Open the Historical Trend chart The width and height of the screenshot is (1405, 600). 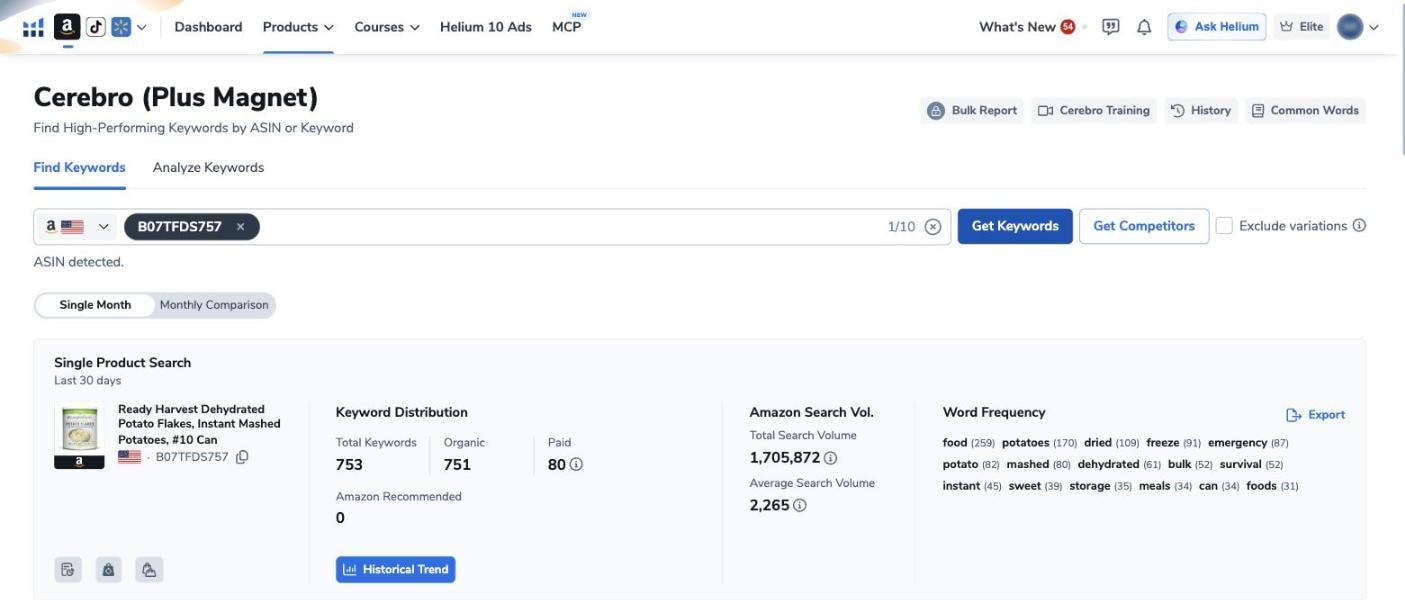coord(395,570)
